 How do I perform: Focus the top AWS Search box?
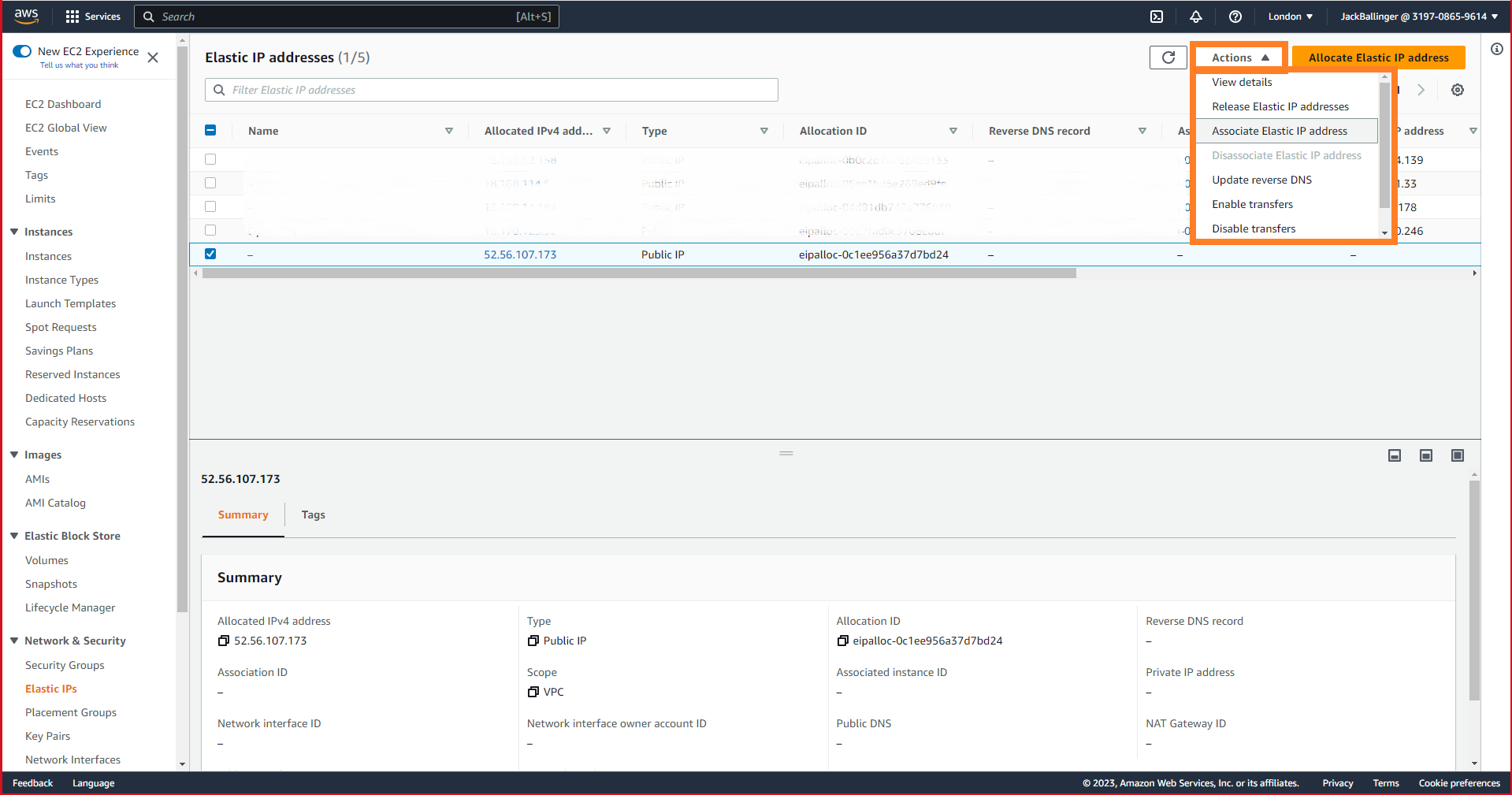[x=347, y=17]
